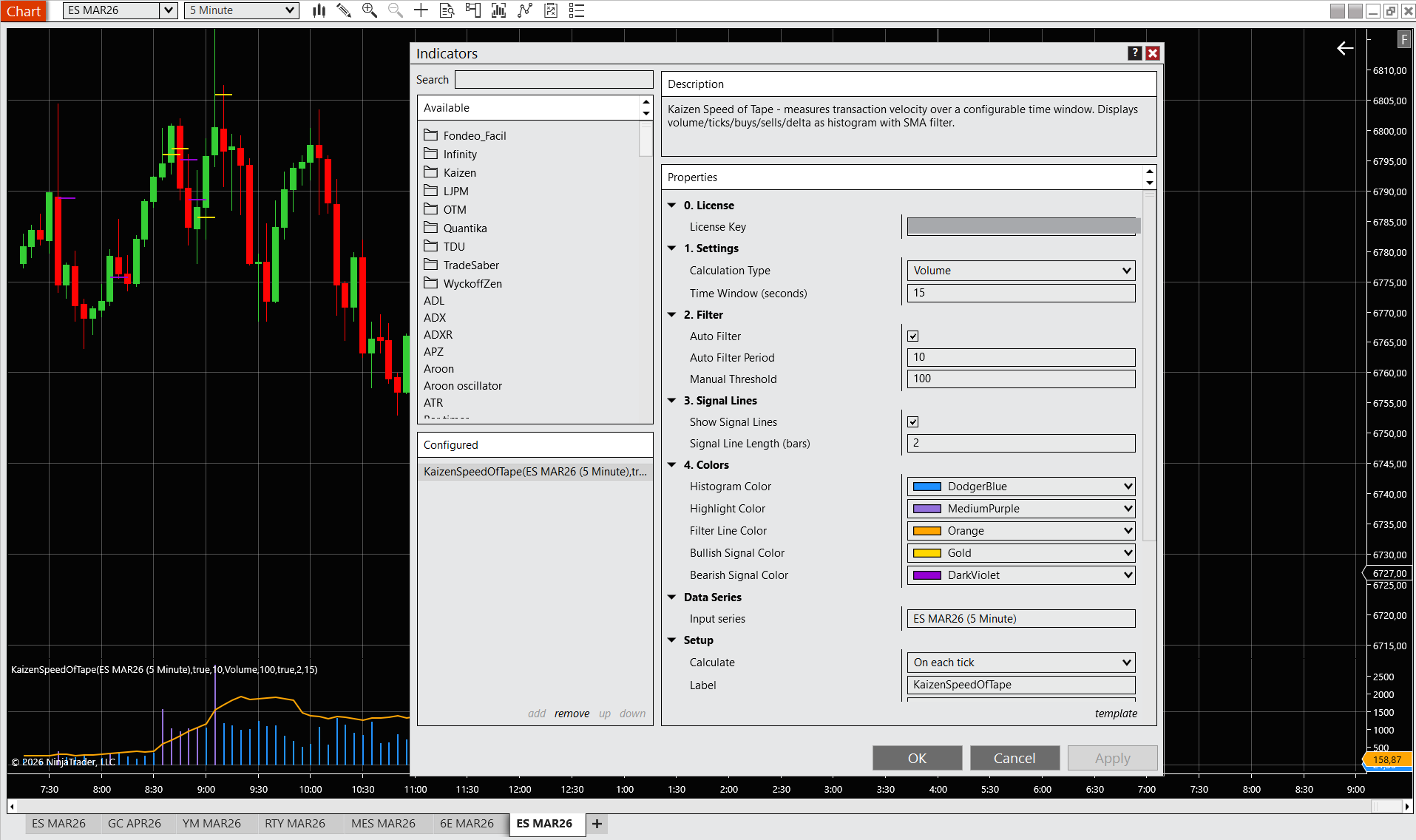Expand the 5 Minute interval dropdown
Image resolution: width=1416 pixels, height=840 pixels.
coord(241,10)
